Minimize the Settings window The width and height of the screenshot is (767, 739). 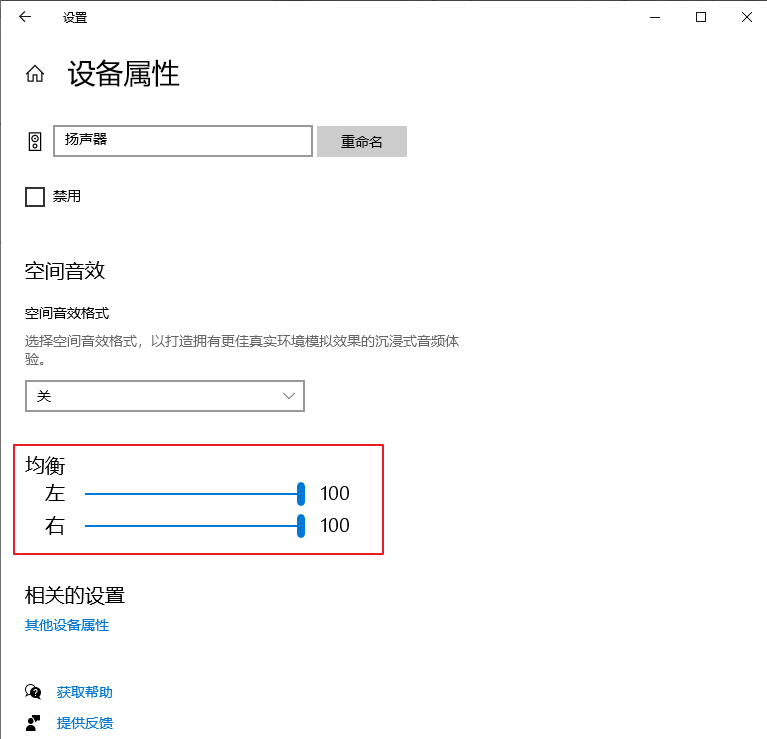click(655, 17)
